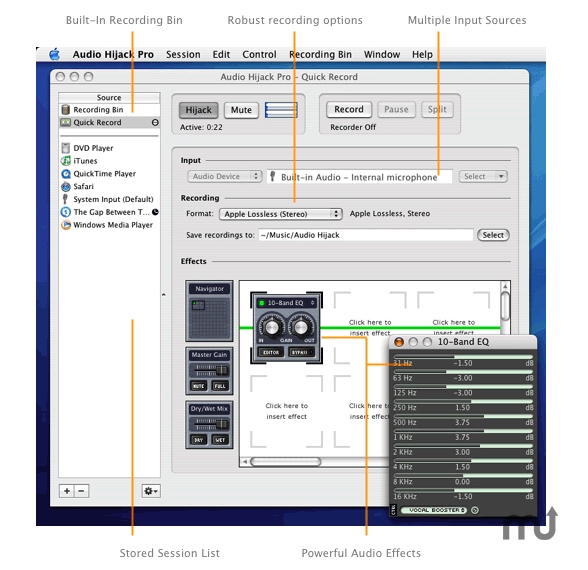Open the Session menu
This screenshot has height=570, width=588.
tap(183, 54)
